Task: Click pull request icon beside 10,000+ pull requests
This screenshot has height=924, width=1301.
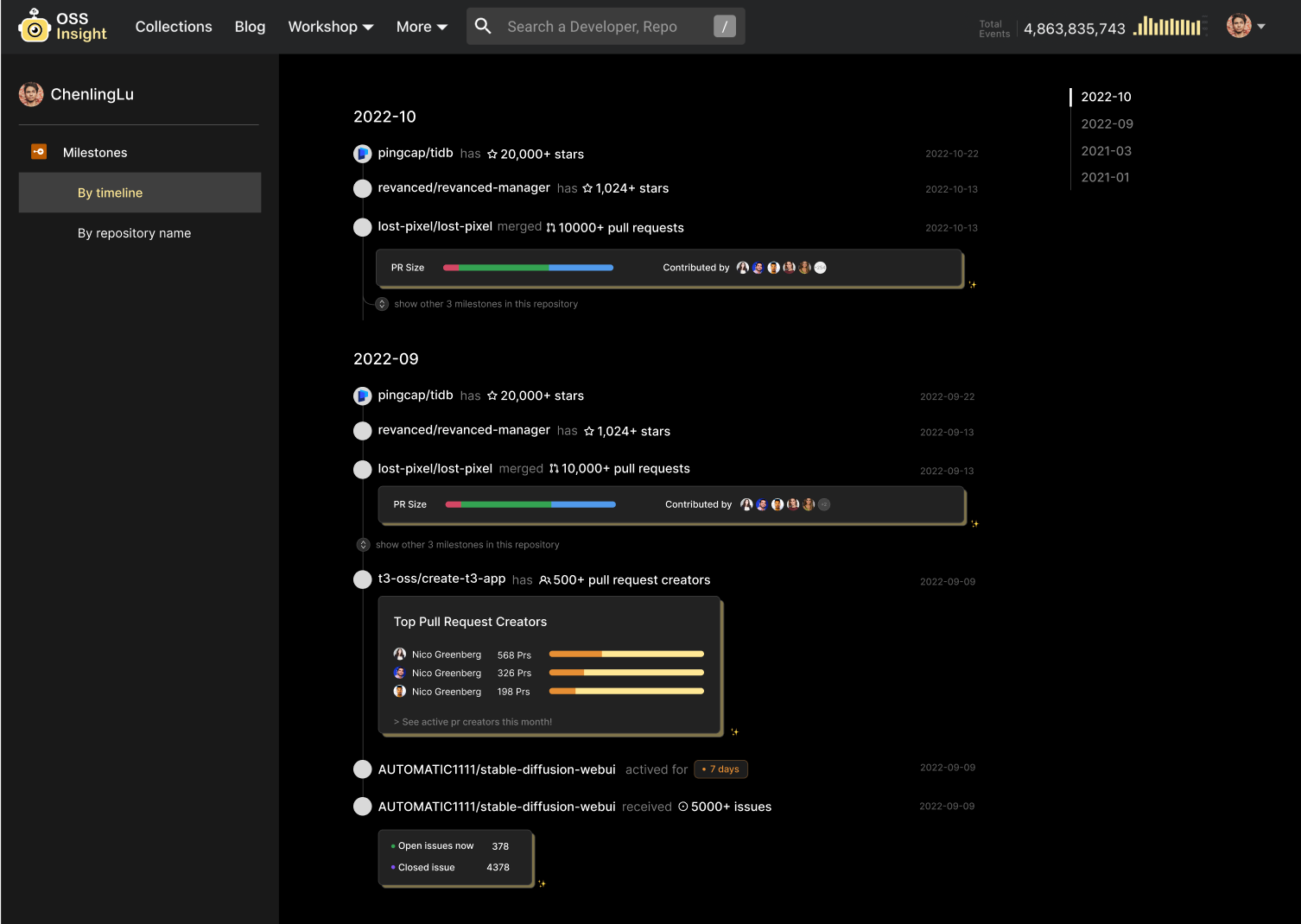Action: [554, 468]
